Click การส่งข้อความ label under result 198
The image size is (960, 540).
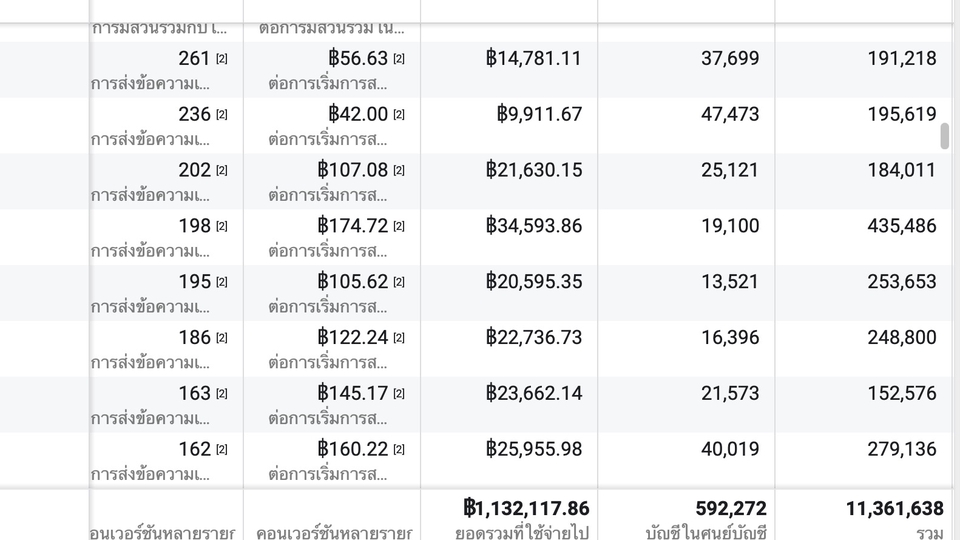click(151, 251)
